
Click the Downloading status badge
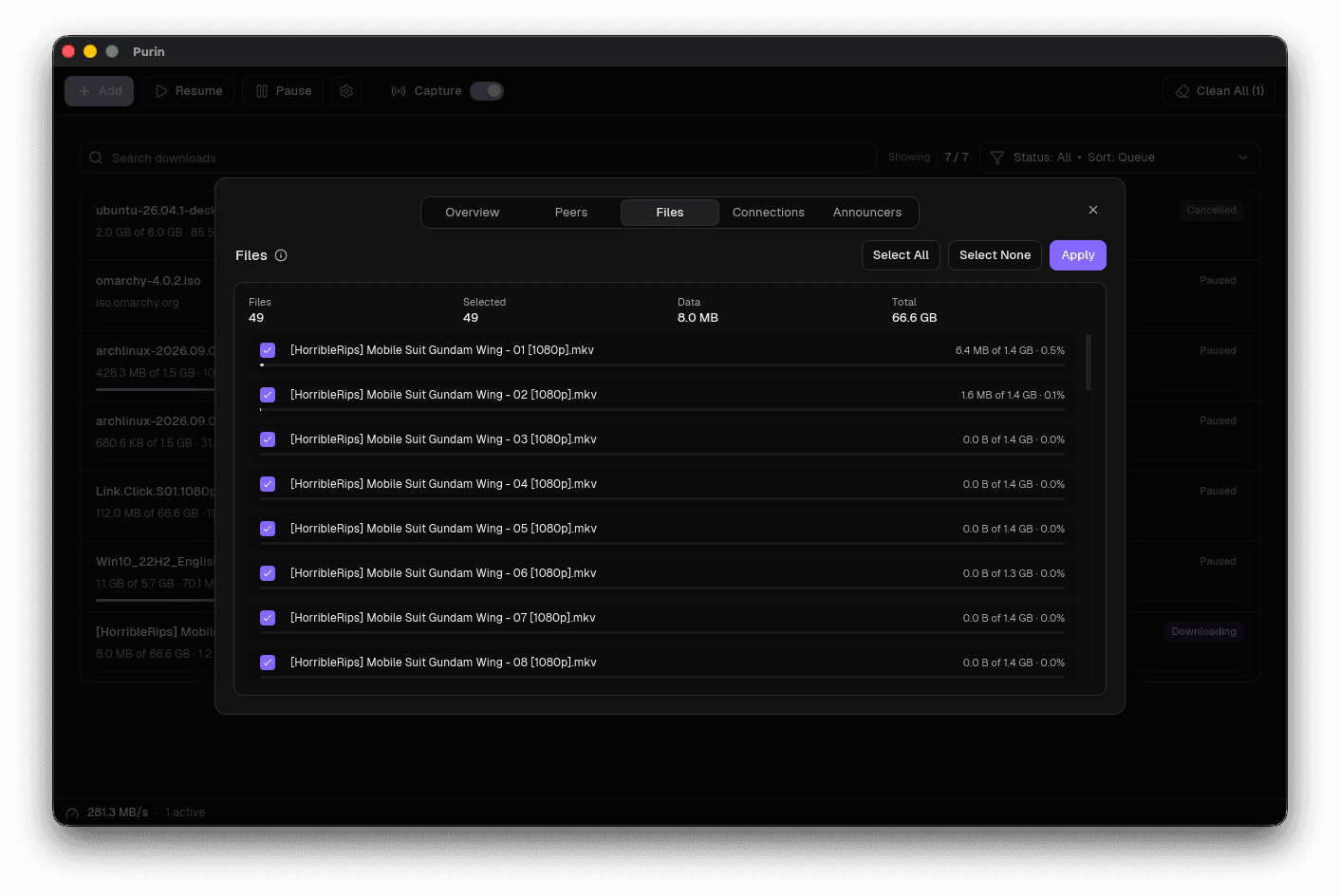click(x=1203, y=632)
